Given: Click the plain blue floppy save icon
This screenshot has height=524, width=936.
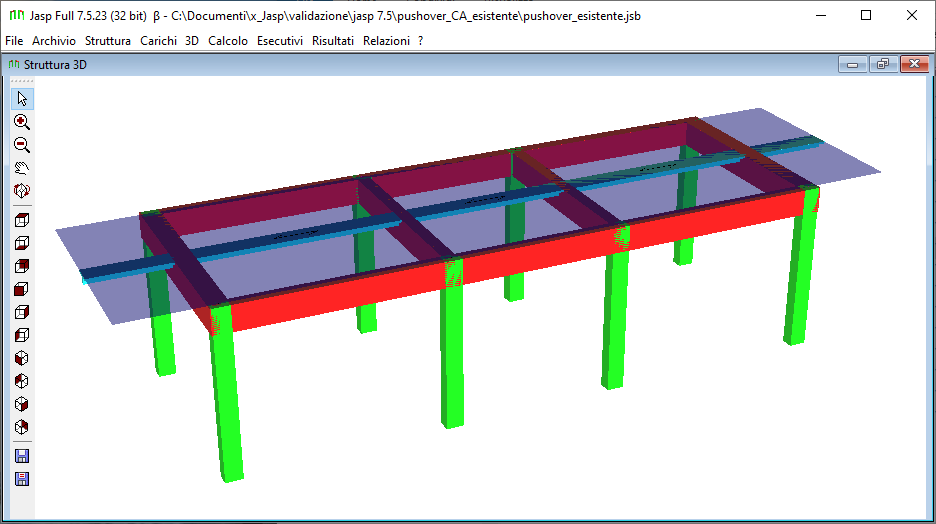Looking at the screenshot, I should pyautogui.click(x=22, y=457).
